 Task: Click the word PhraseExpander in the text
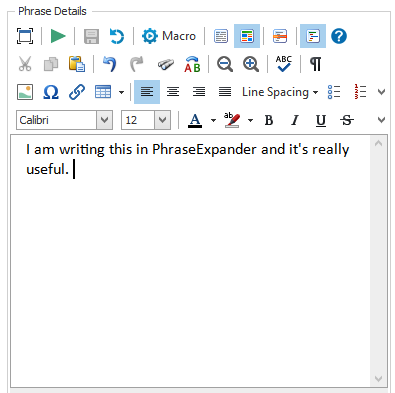click(204, 150)
